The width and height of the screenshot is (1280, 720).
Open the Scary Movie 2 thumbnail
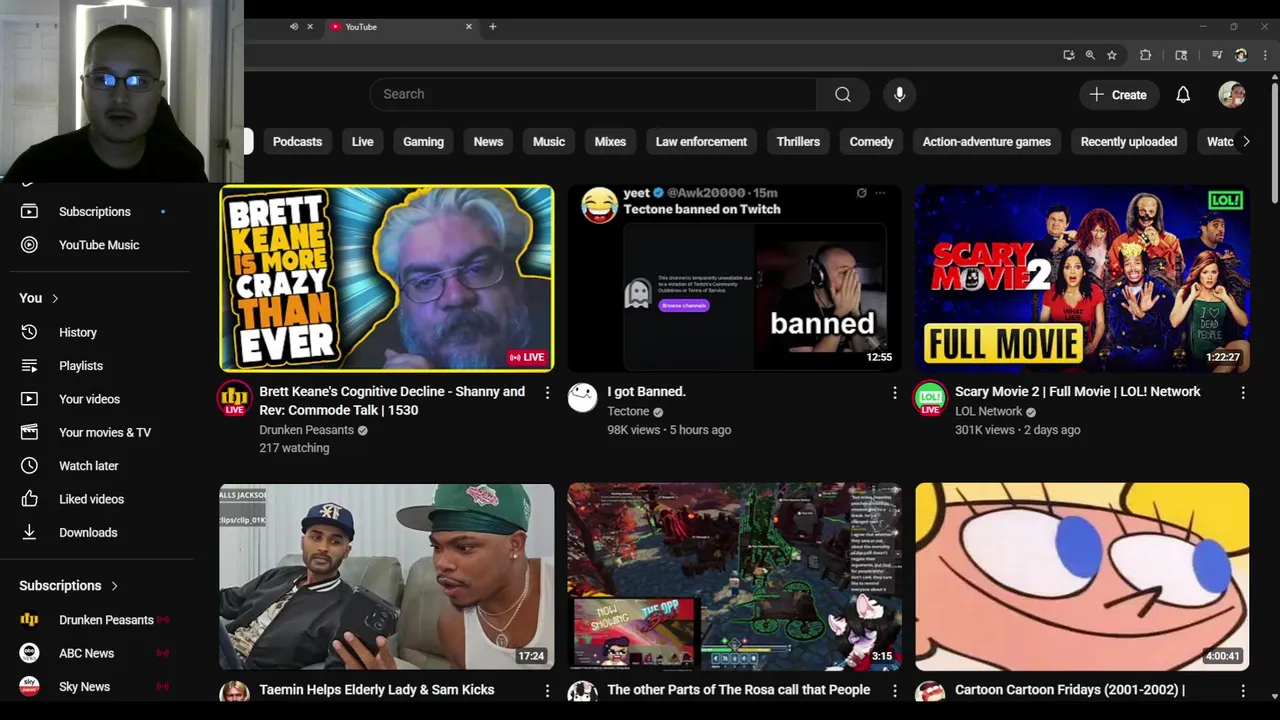pos(1082,278)
